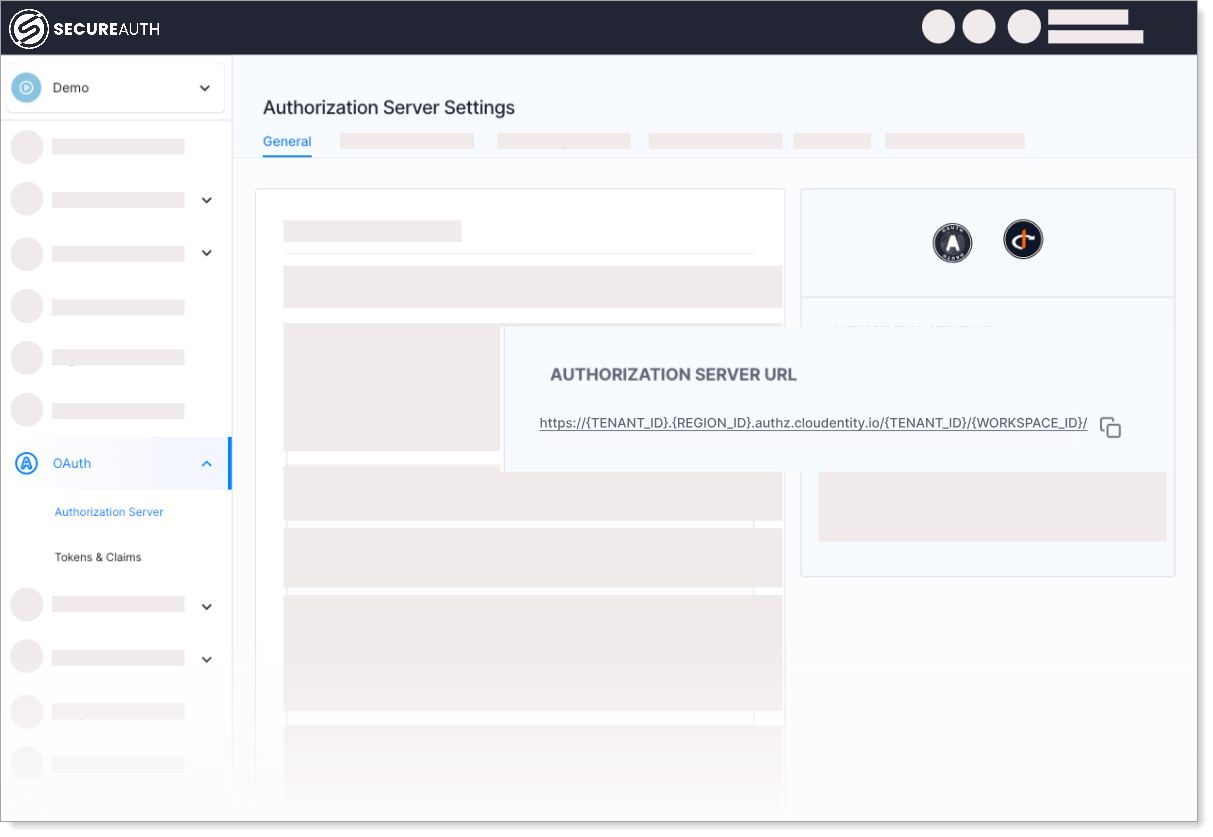Click the AUTHORIZATION SERVER URL label
This screenshot has height=837, width=1213.
pos(674,375)
